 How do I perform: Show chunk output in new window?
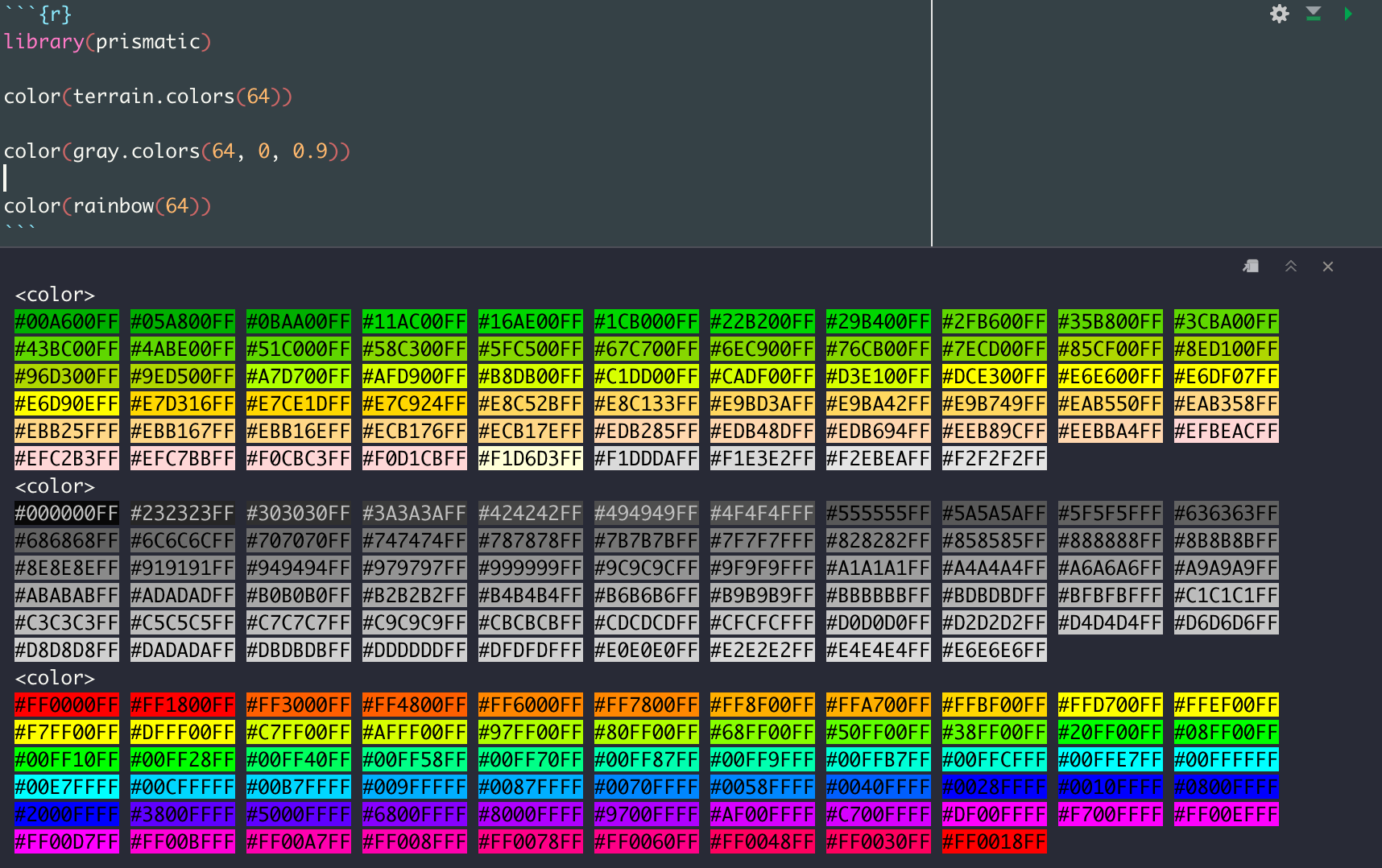click(x=1251, y=267)
